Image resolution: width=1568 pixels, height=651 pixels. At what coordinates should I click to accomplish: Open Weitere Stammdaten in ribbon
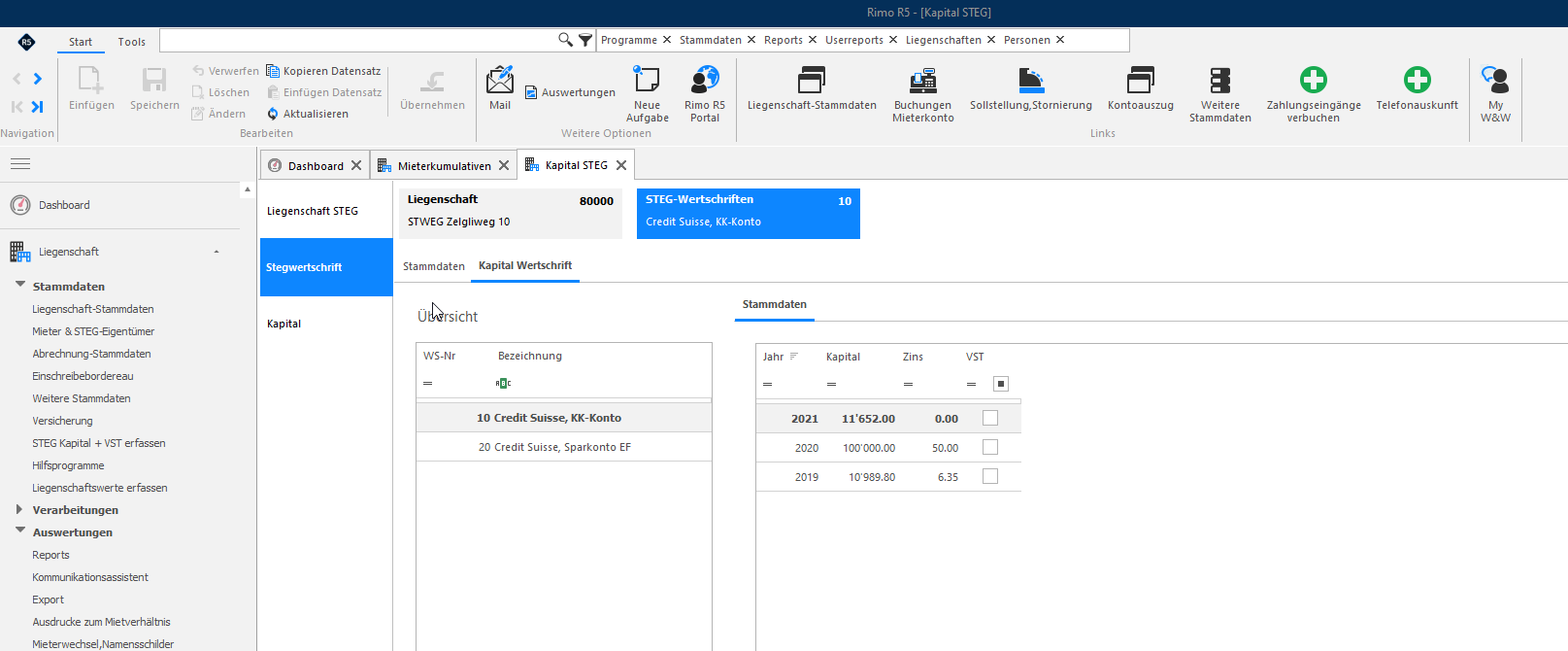pyautogui.click(x=1220, y=94)
